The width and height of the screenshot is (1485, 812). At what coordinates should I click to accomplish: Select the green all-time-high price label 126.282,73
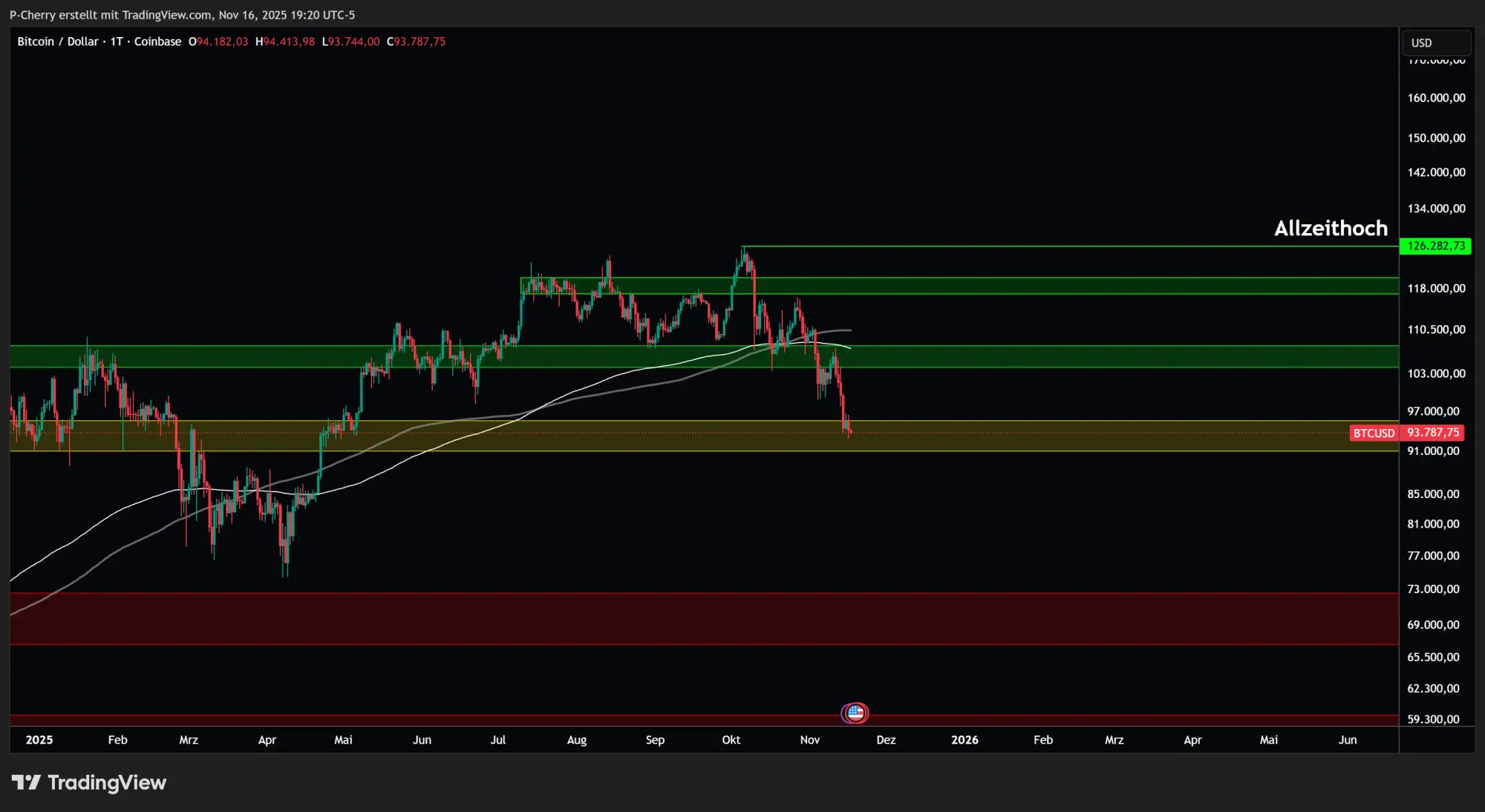pos(1437,247)
